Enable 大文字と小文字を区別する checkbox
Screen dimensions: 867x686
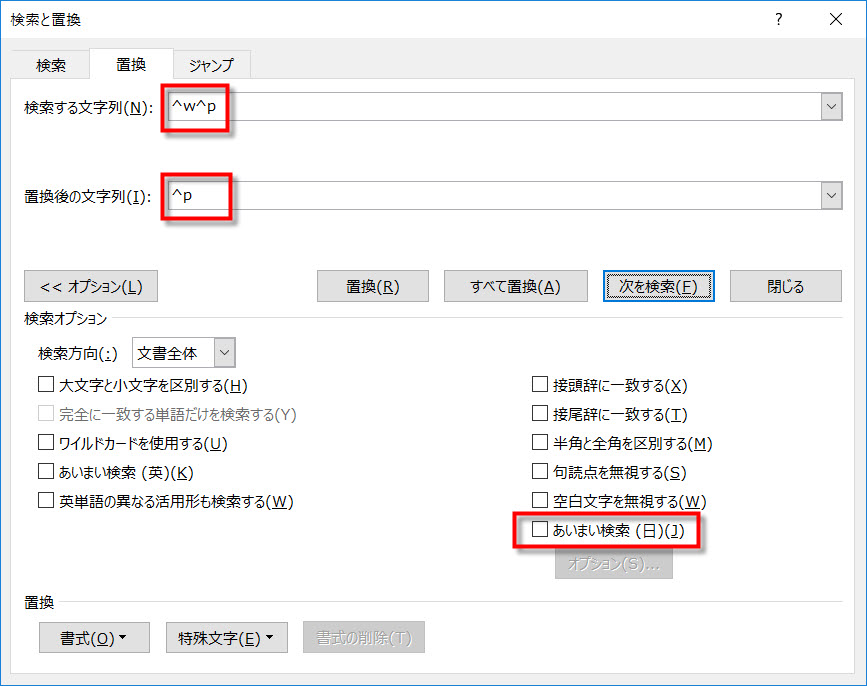click(45, 385)
